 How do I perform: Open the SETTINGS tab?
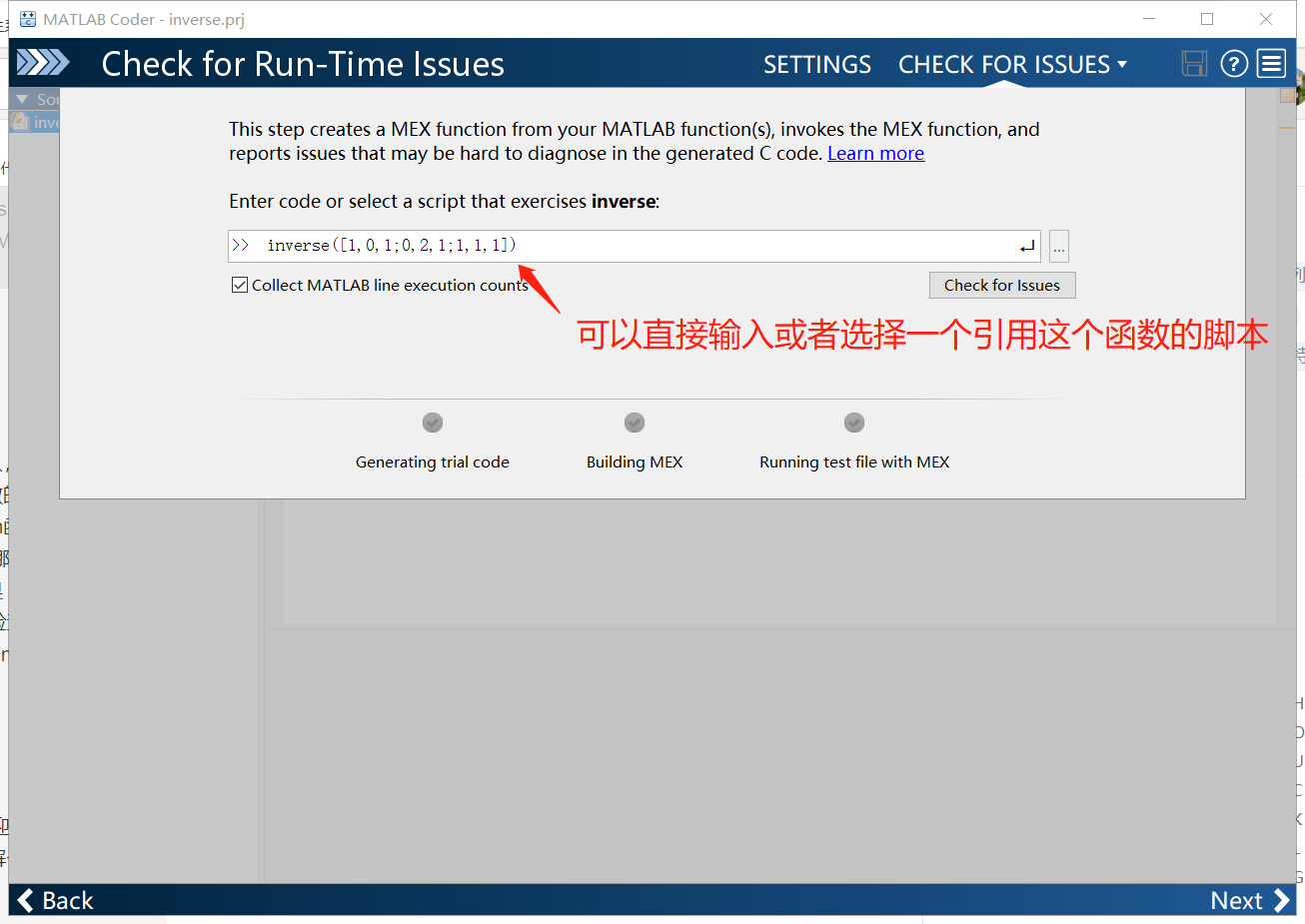(x=817, y=64)
